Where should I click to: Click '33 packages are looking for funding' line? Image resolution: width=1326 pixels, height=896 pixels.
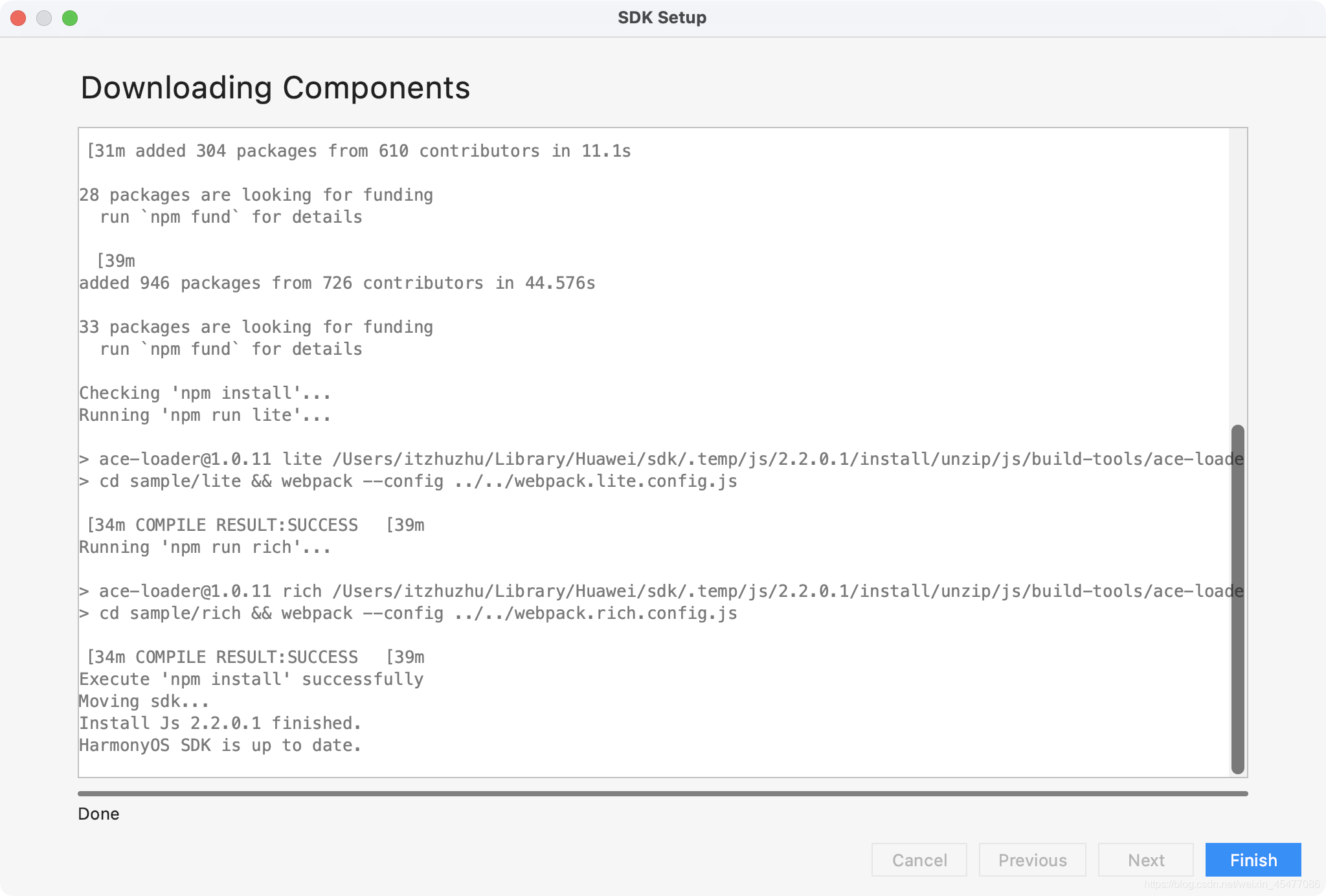(256, 327)
